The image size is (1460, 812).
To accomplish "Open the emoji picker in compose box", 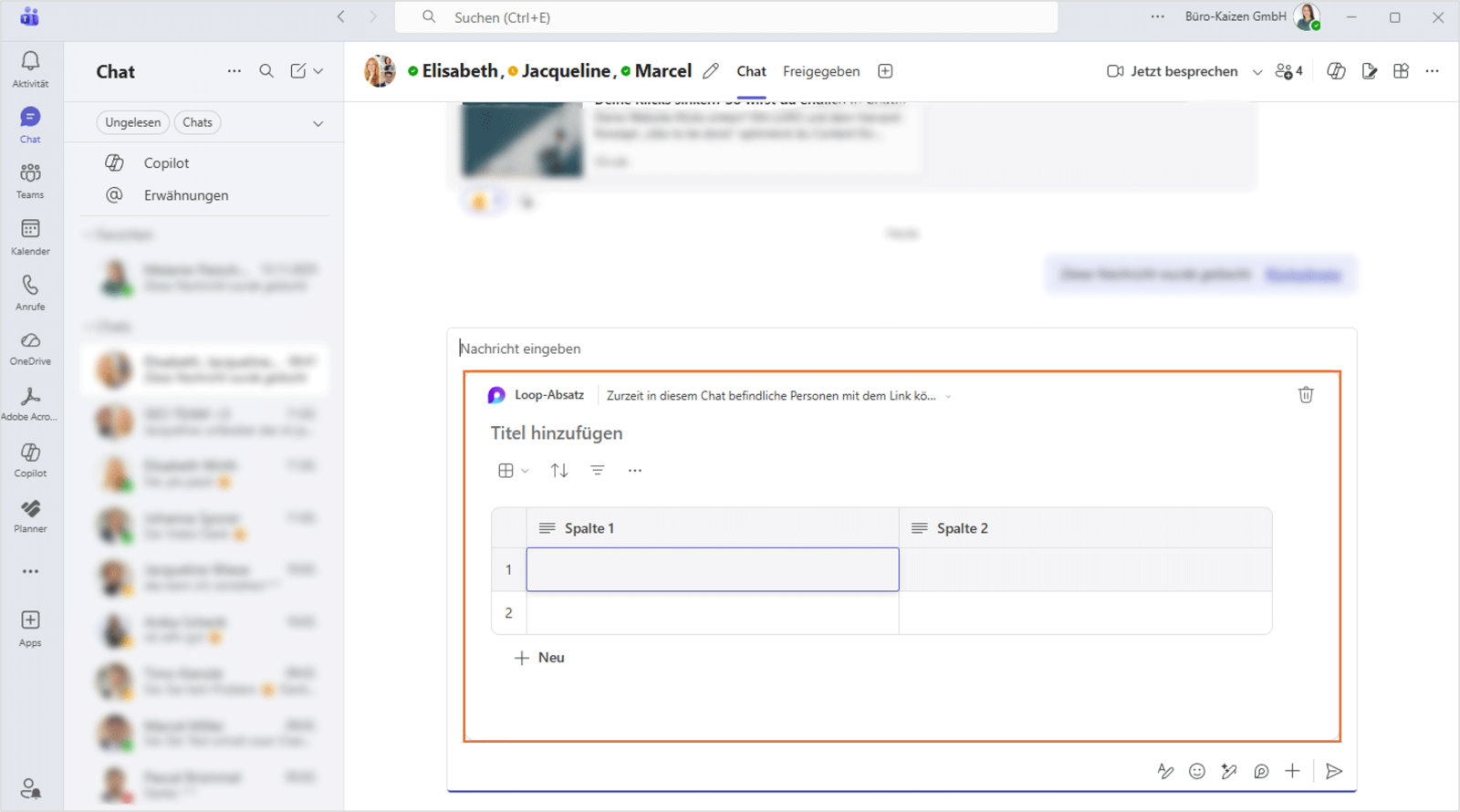I will point(1197,772).
